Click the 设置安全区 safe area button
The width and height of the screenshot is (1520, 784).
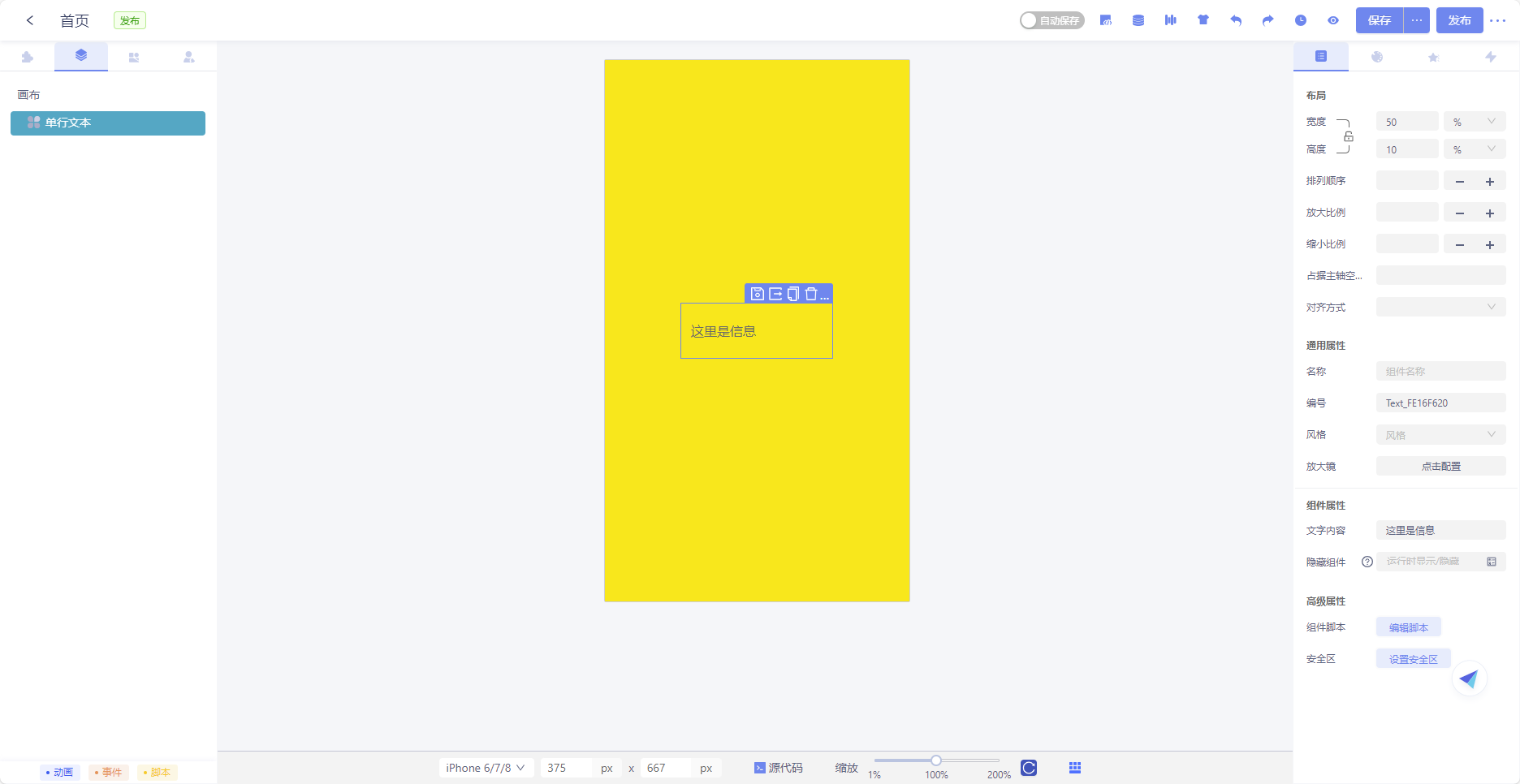click(x=1414, y=658)
